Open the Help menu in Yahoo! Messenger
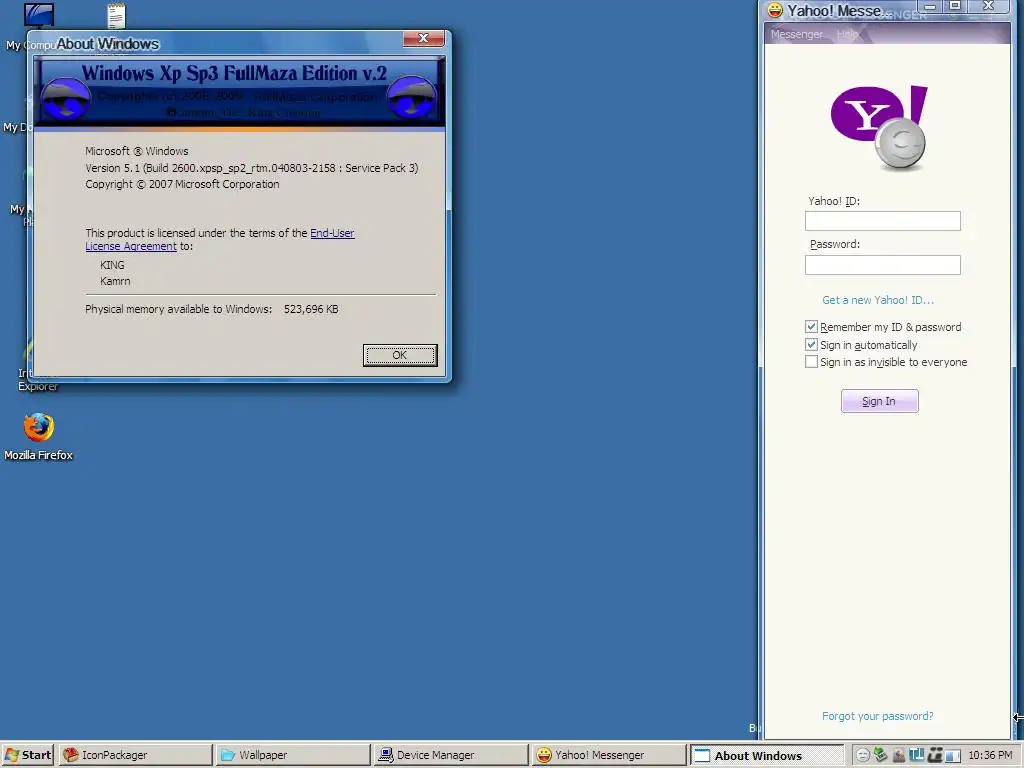Screen dimensions: 1024x768 pyautogui.click(x=847, y=34)
